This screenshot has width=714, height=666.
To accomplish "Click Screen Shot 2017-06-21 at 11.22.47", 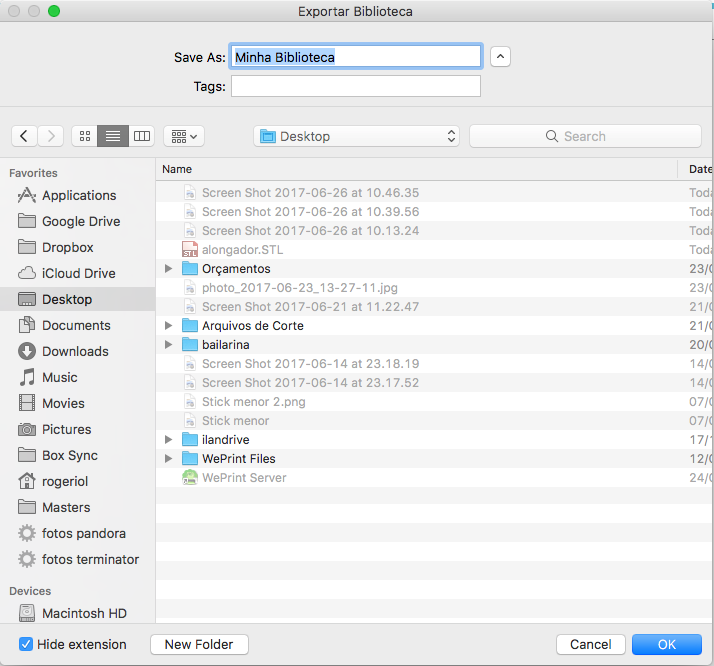I will [x=310, y=306].
